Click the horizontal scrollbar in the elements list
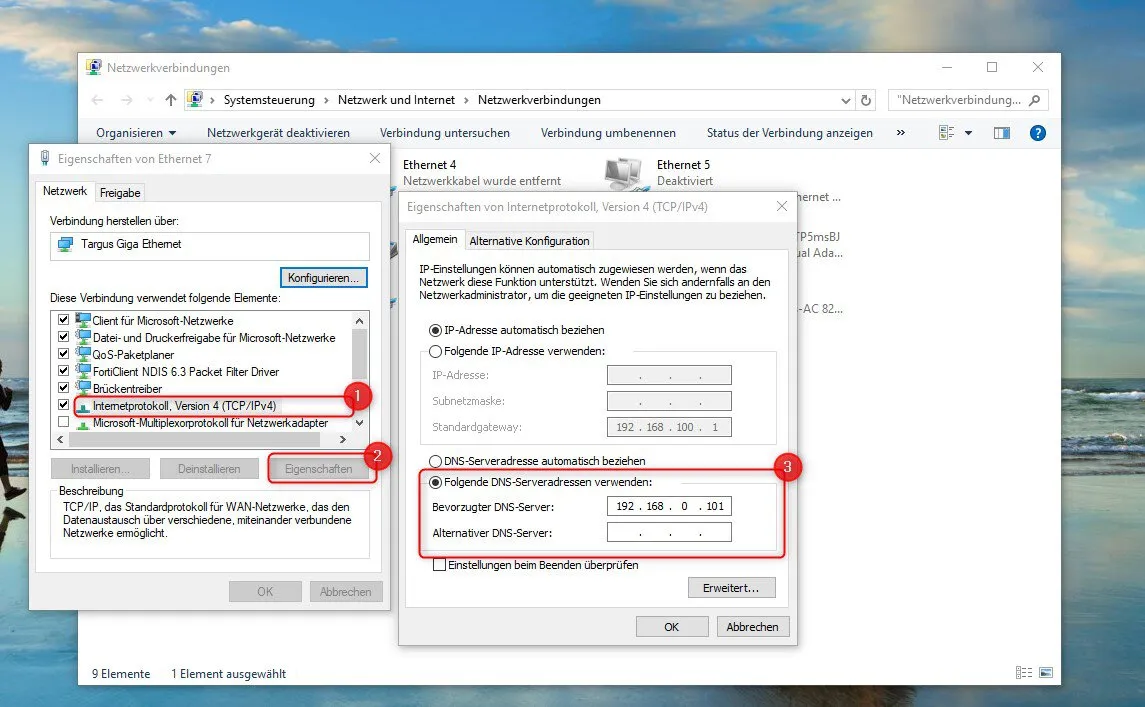 pos(194,440)
